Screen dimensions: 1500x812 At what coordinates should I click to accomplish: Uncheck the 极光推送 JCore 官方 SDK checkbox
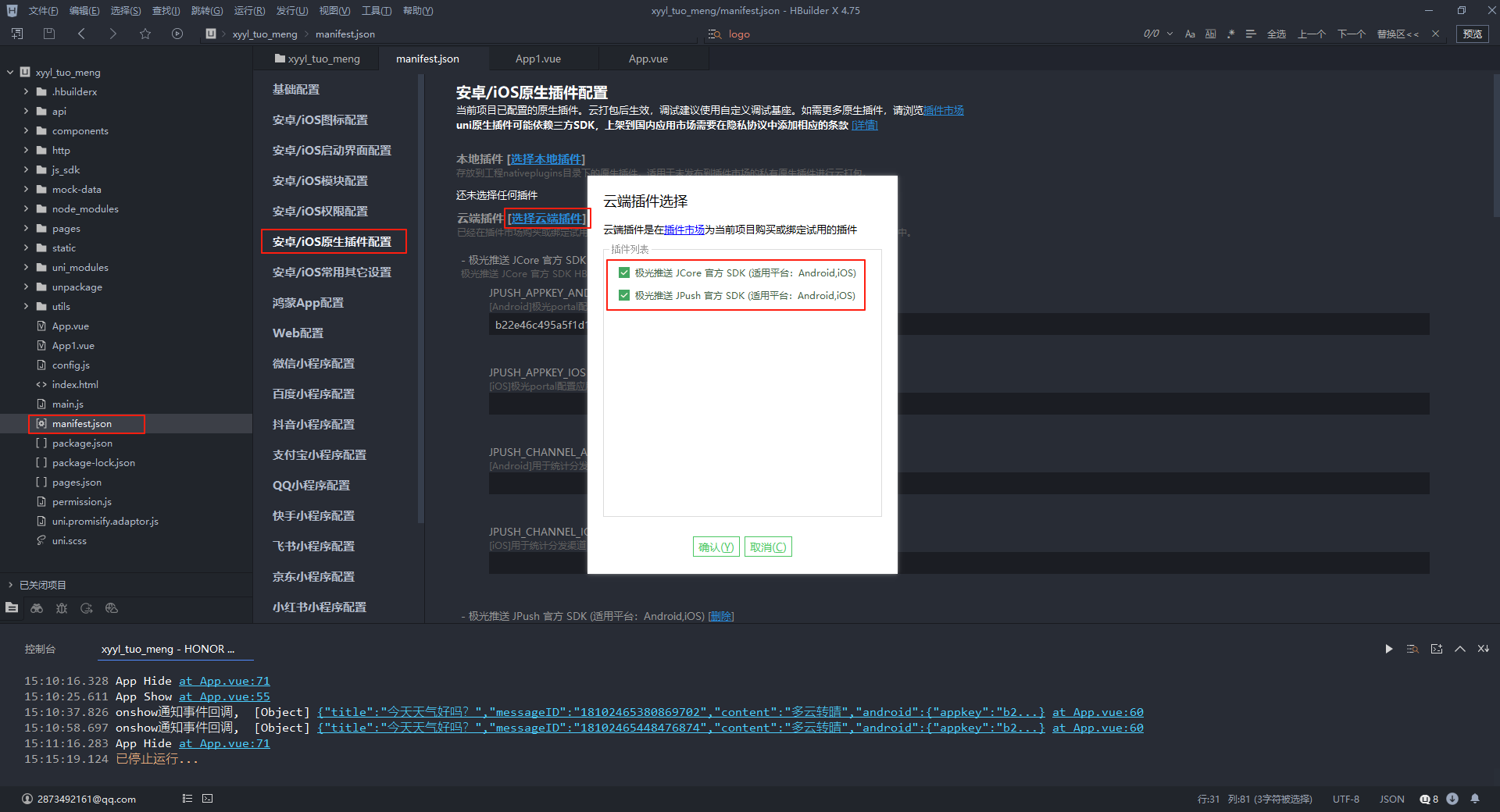coord(624,272)
